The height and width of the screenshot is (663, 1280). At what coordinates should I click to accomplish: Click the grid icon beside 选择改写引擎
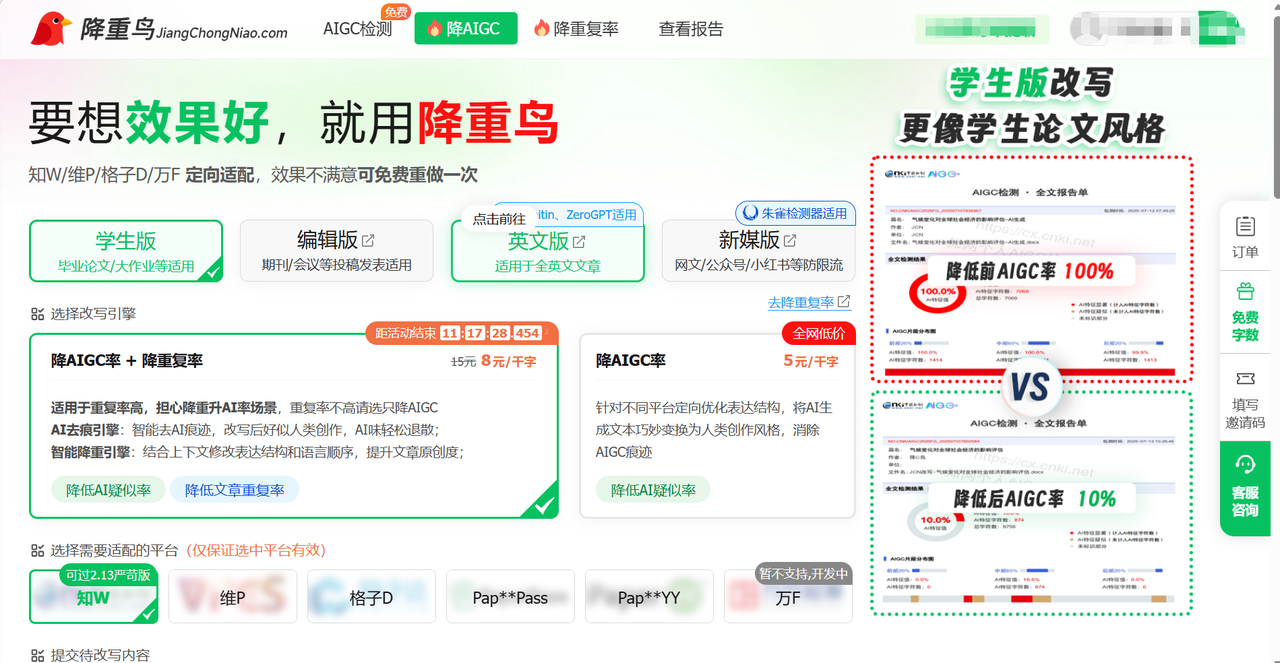point(38,313)
